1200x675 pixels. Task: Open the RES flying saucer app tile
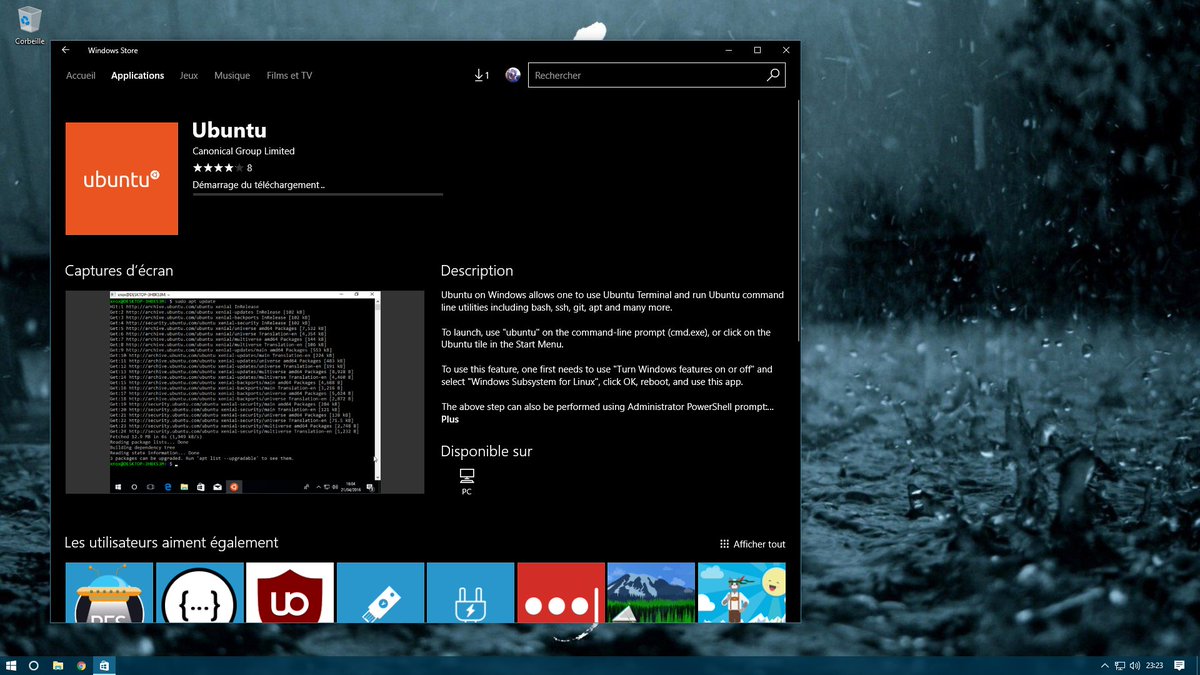pyautogui.click(x=109, y=592)
